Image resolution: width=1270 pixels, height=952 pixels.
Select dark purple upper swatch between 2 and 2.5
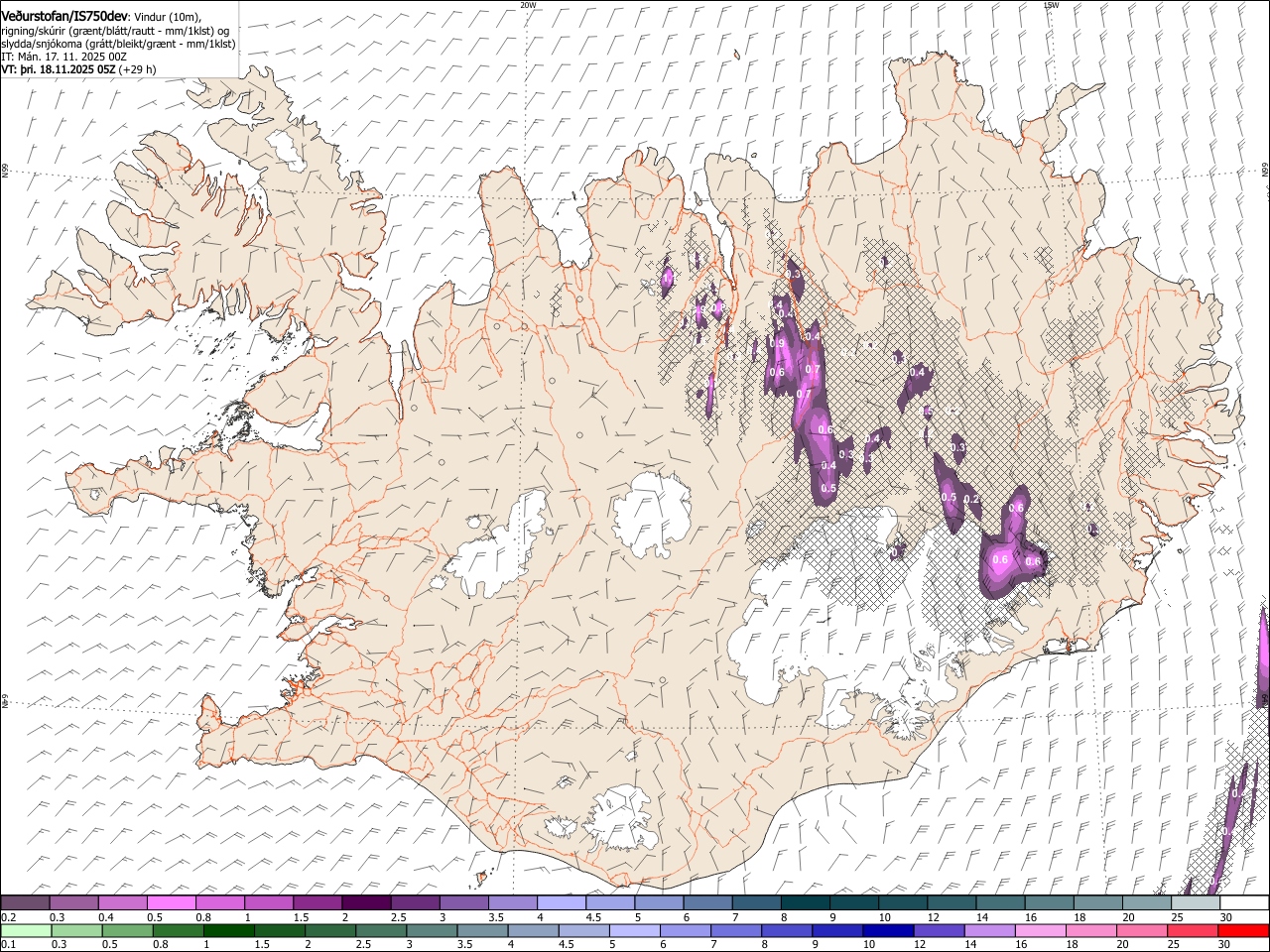pos(366,903)
